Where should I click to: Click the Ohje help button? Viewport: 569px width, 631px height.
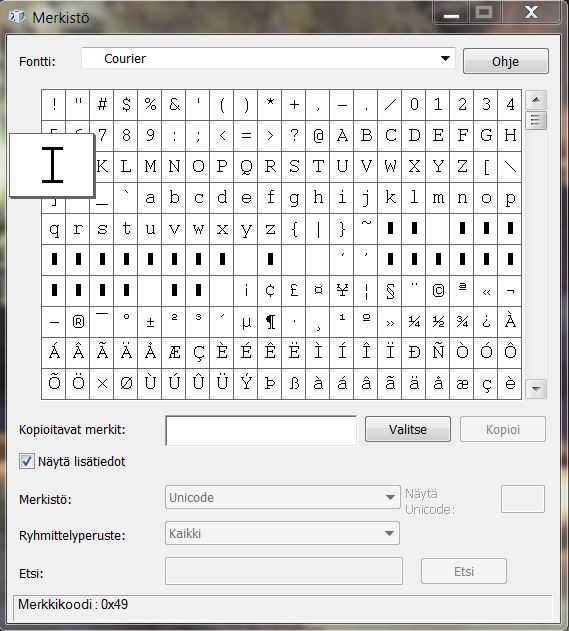click(505, 61)
